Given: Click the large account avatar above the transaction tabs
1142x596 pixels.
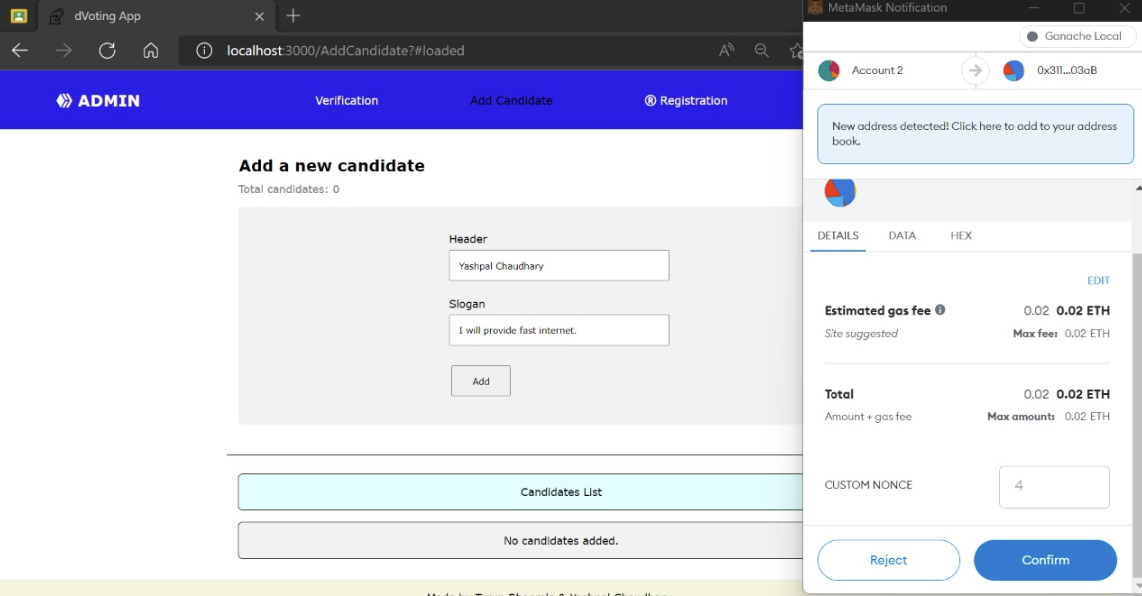Looking at the screenshot, I should click(x=838, y=192).
